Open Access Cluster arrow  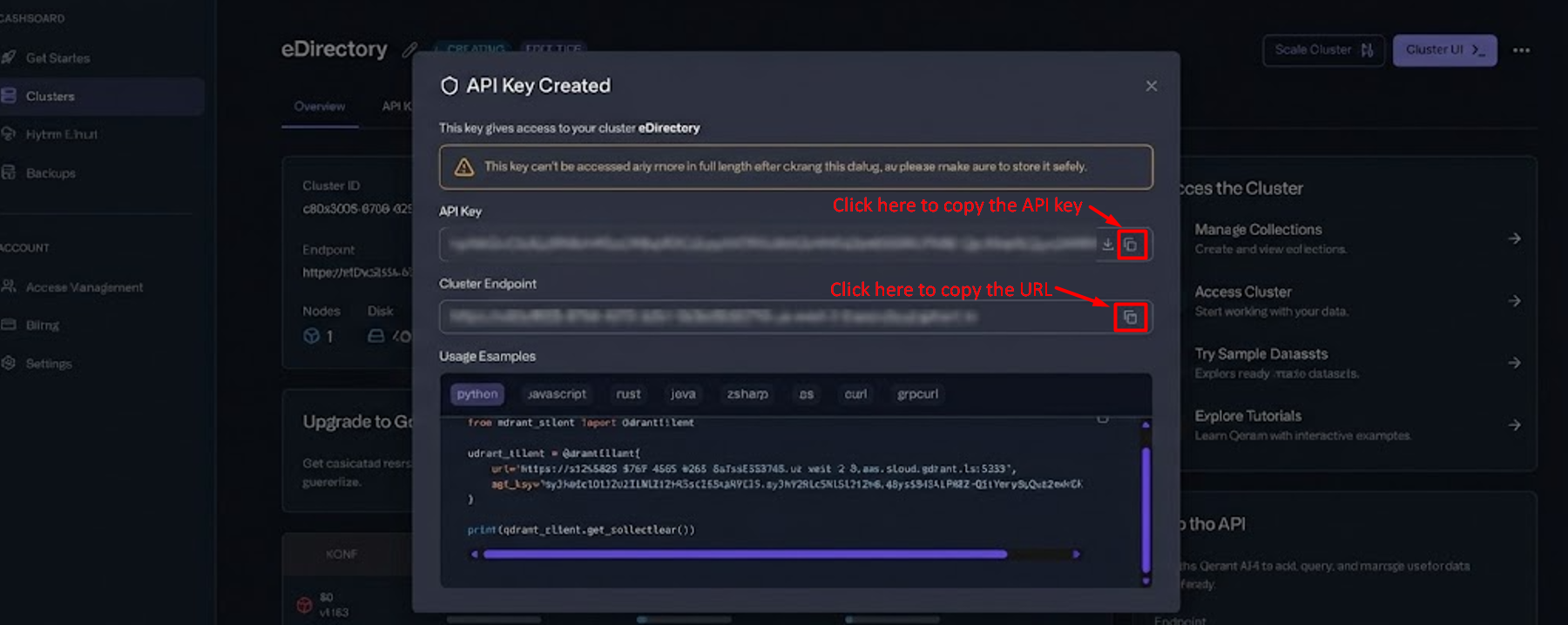tap(1514, 301)
